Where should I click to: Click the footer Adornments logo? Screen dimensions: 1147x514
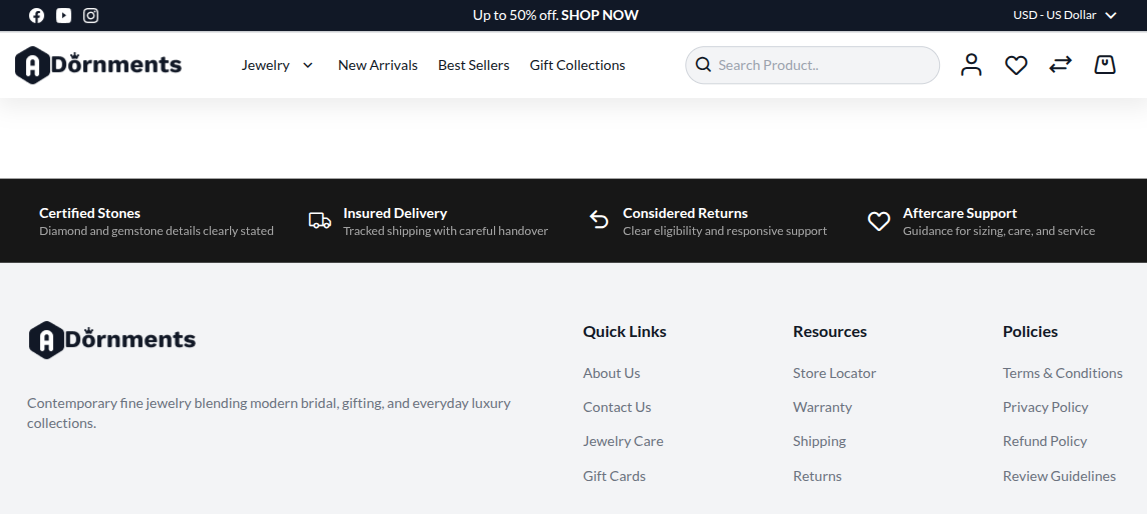tap(112, 340)
